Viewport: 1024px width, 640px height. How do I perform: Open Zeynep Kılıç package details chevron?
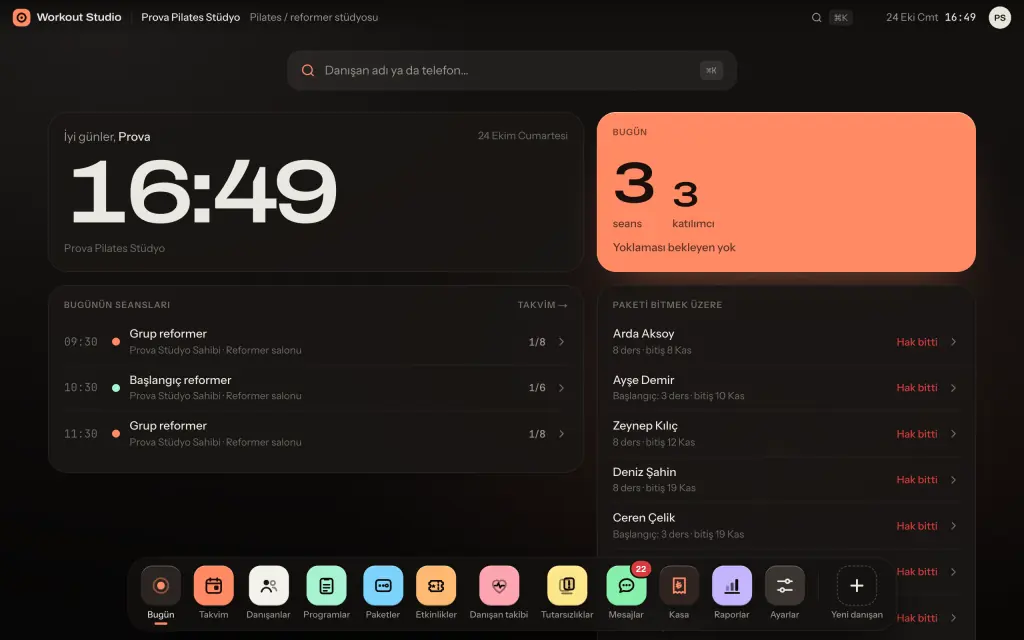tap(953, 434)
